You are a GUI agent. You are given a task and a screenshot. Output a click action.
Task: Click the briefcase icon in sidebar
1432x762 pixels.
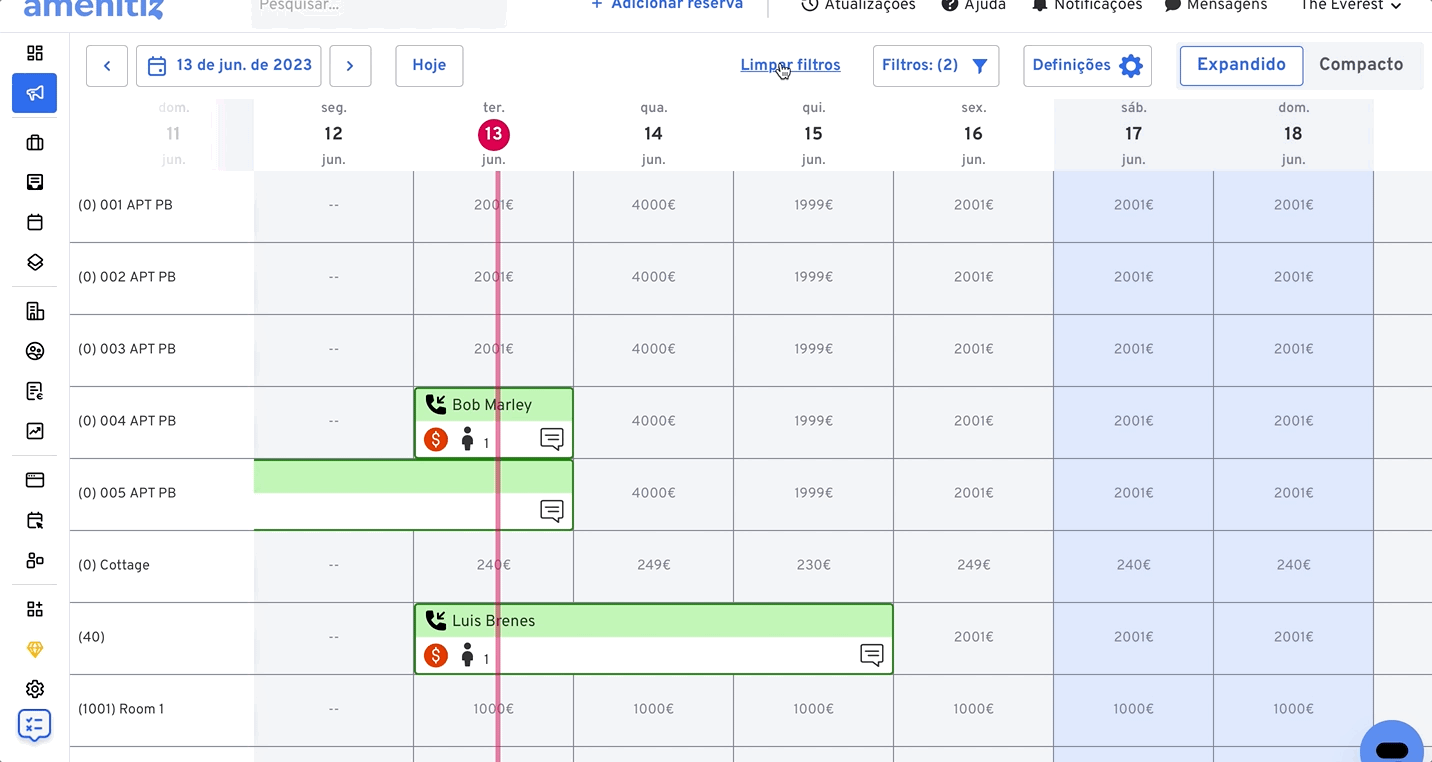[x=35, y=143]
